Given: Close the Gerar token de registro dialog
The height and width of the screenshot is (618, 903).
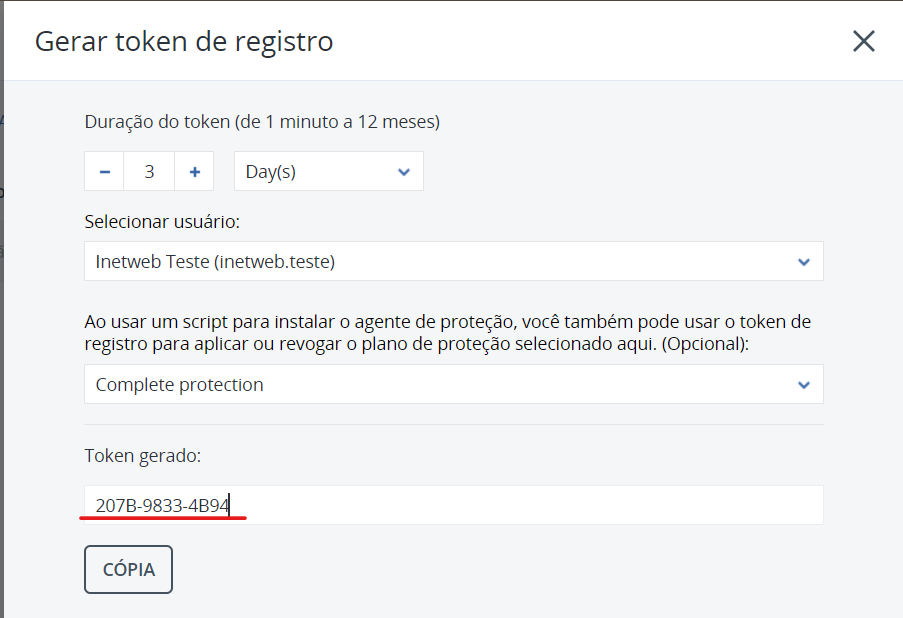Looking at the screenshot, I should [863, 41].
